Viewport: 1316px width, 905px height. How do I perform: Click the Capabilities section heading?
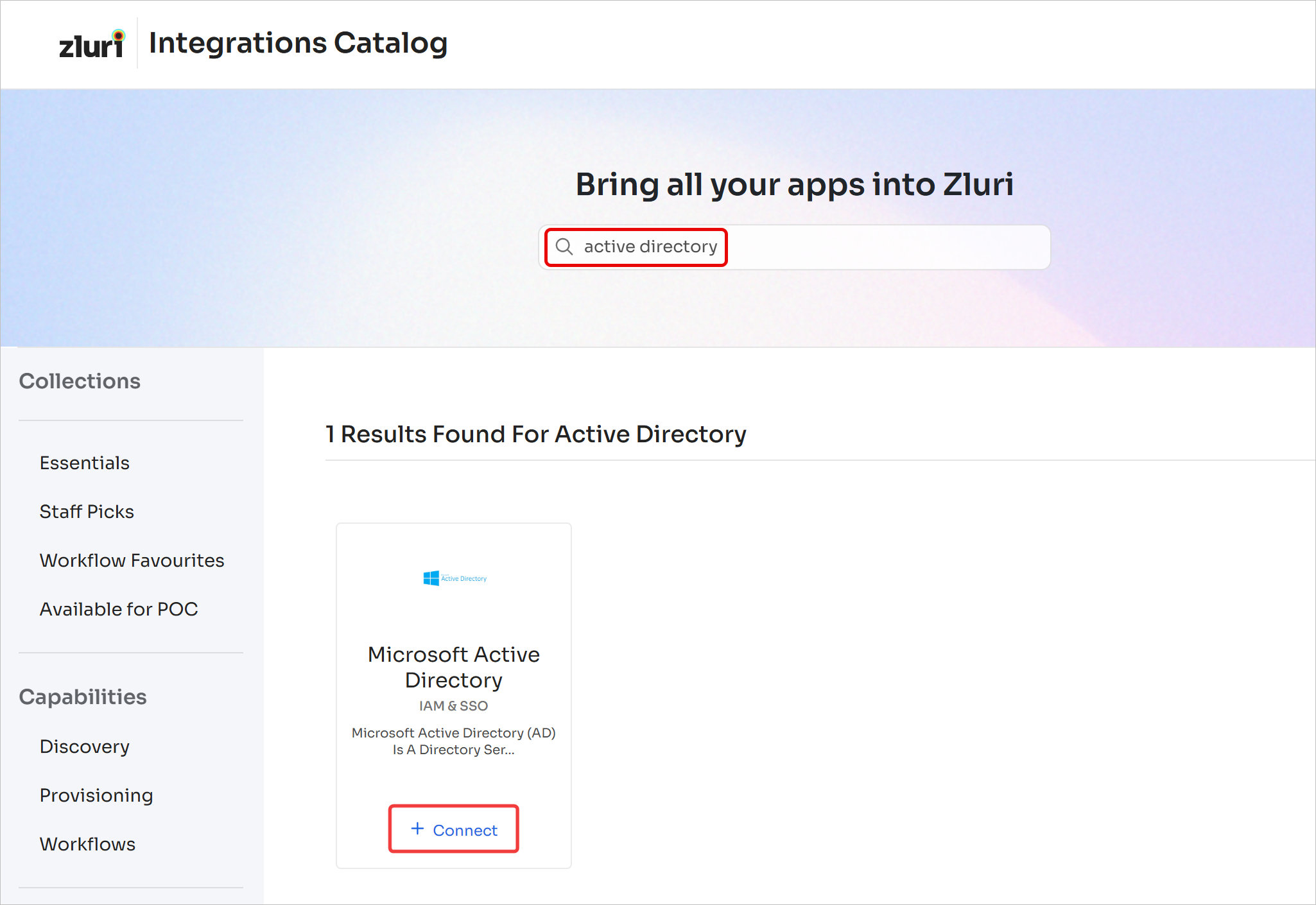tap(83, 697)
